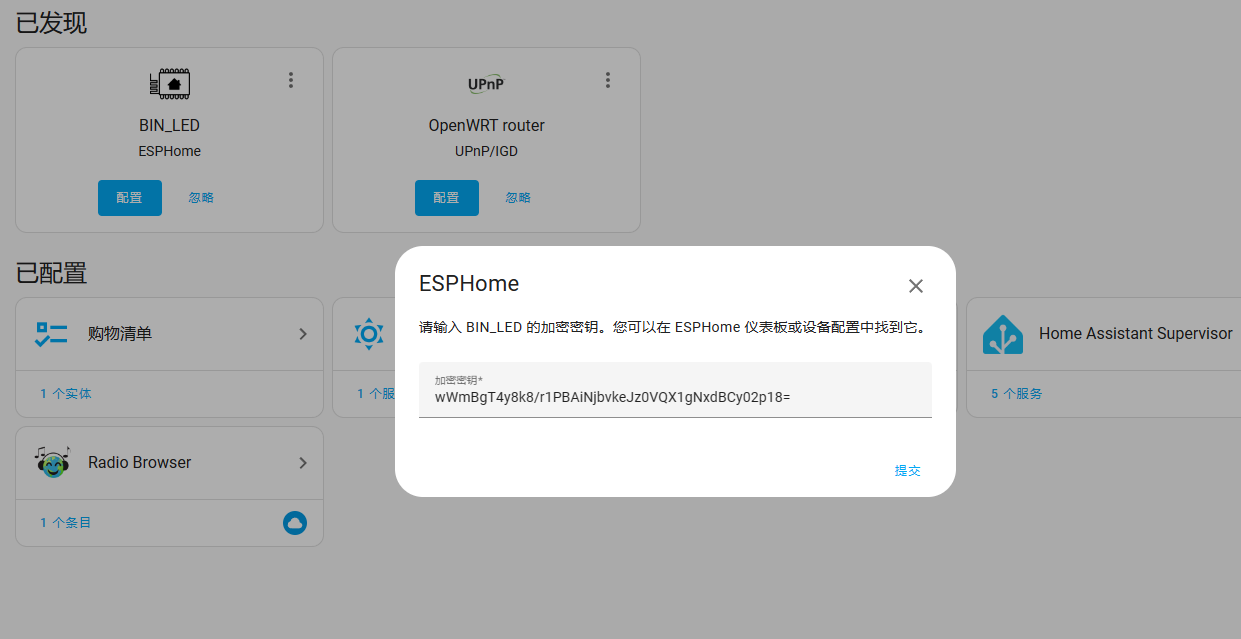Click the Radio Browser integration title
1241x639 pixels.
click(140, 463)
